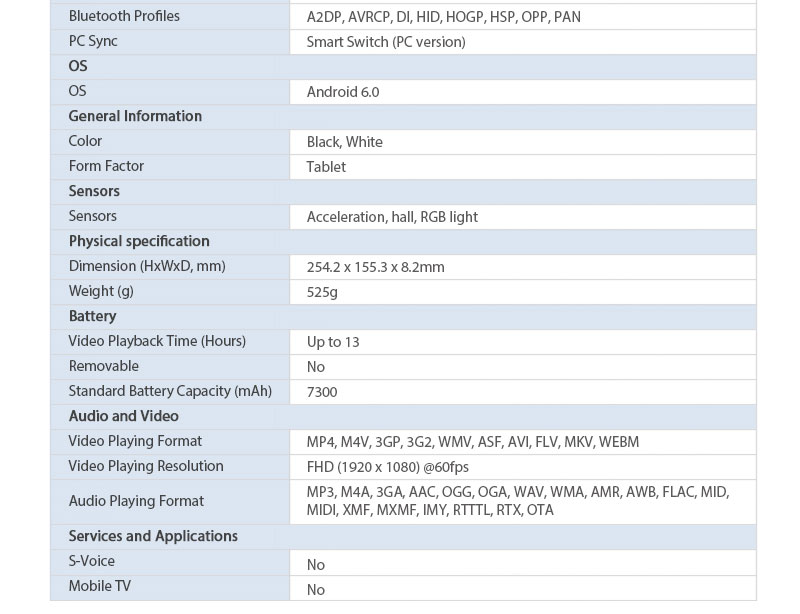This screenshot has height=614, width=800.
Task: Select the Up to 13 playback time value
Action: point(333,342)
